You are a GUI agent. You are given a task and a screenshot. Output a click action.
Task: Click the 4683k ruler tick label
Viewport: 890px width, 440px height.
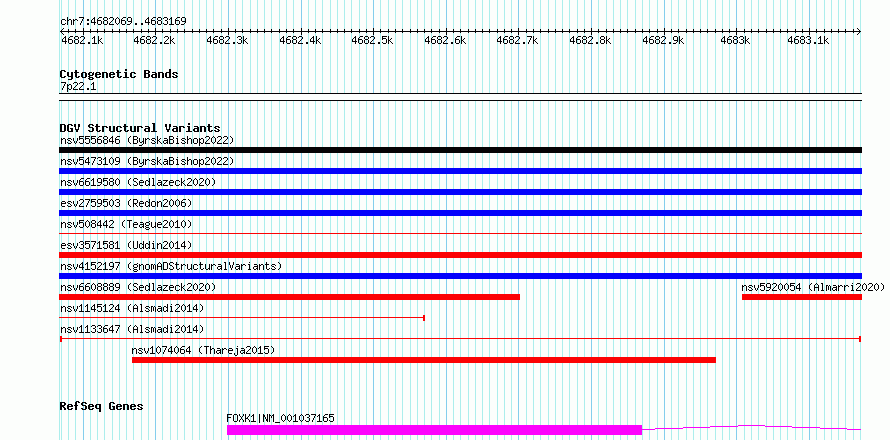(735, 40)
